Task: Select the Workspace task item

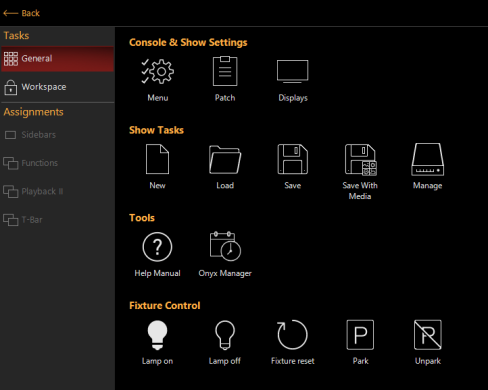Action: tap(57, 87)
